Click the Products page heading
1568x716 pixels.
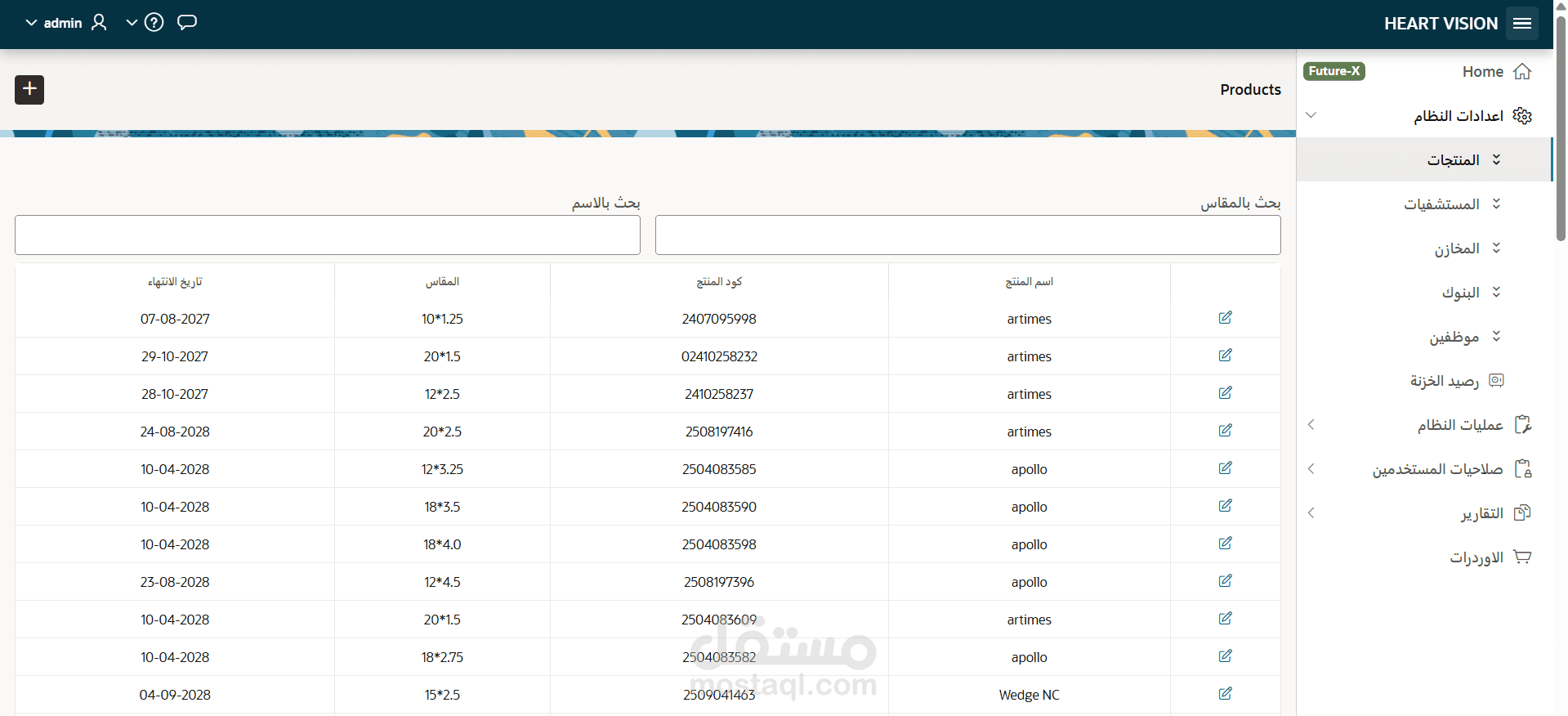click(x=1250, y=90)
